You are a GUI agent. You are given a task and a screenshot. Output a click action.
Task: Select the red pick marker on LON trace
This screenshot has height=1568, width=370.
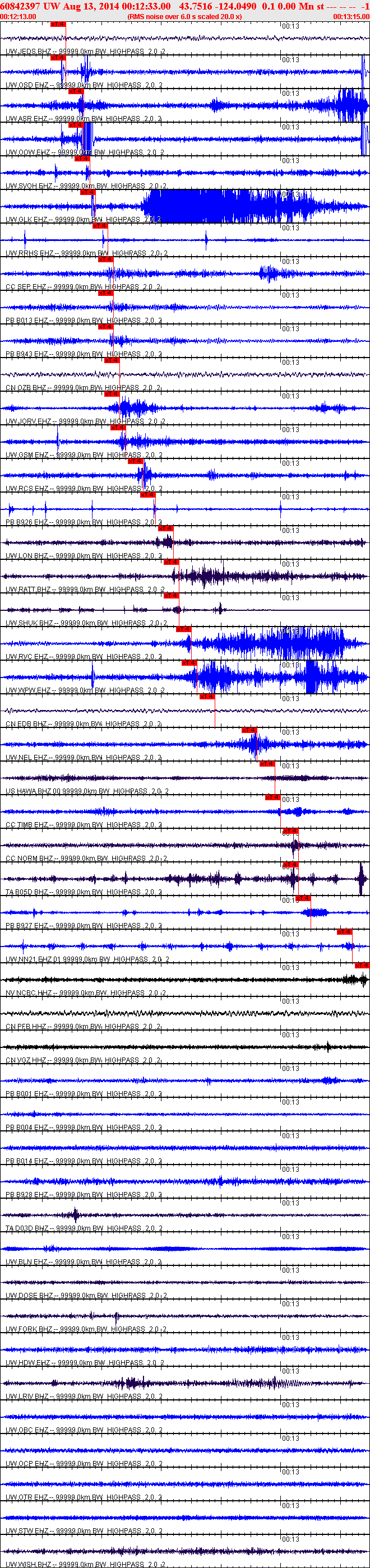[x=165, y=528]
